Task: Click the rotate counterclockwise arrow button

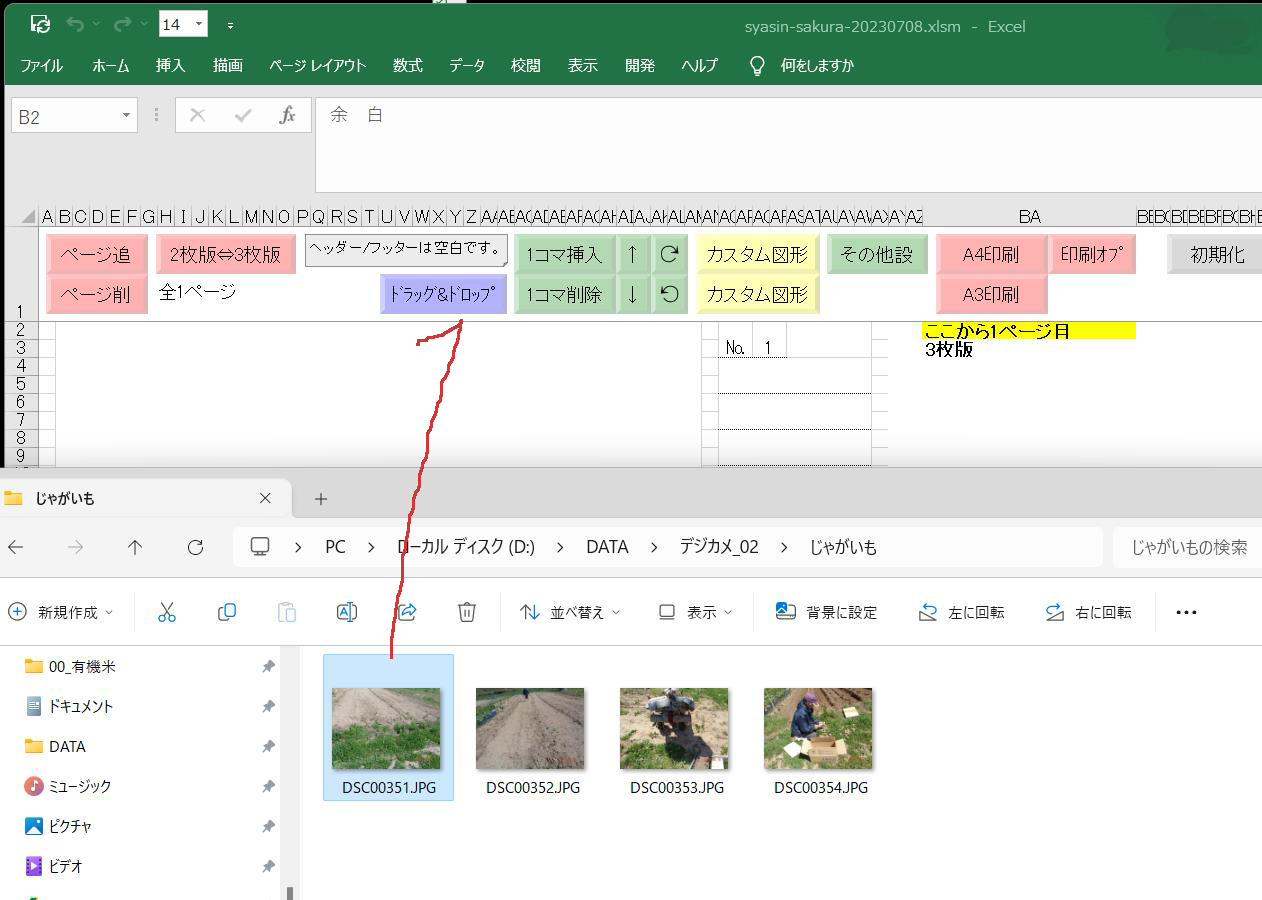Action: pos(670,294)
